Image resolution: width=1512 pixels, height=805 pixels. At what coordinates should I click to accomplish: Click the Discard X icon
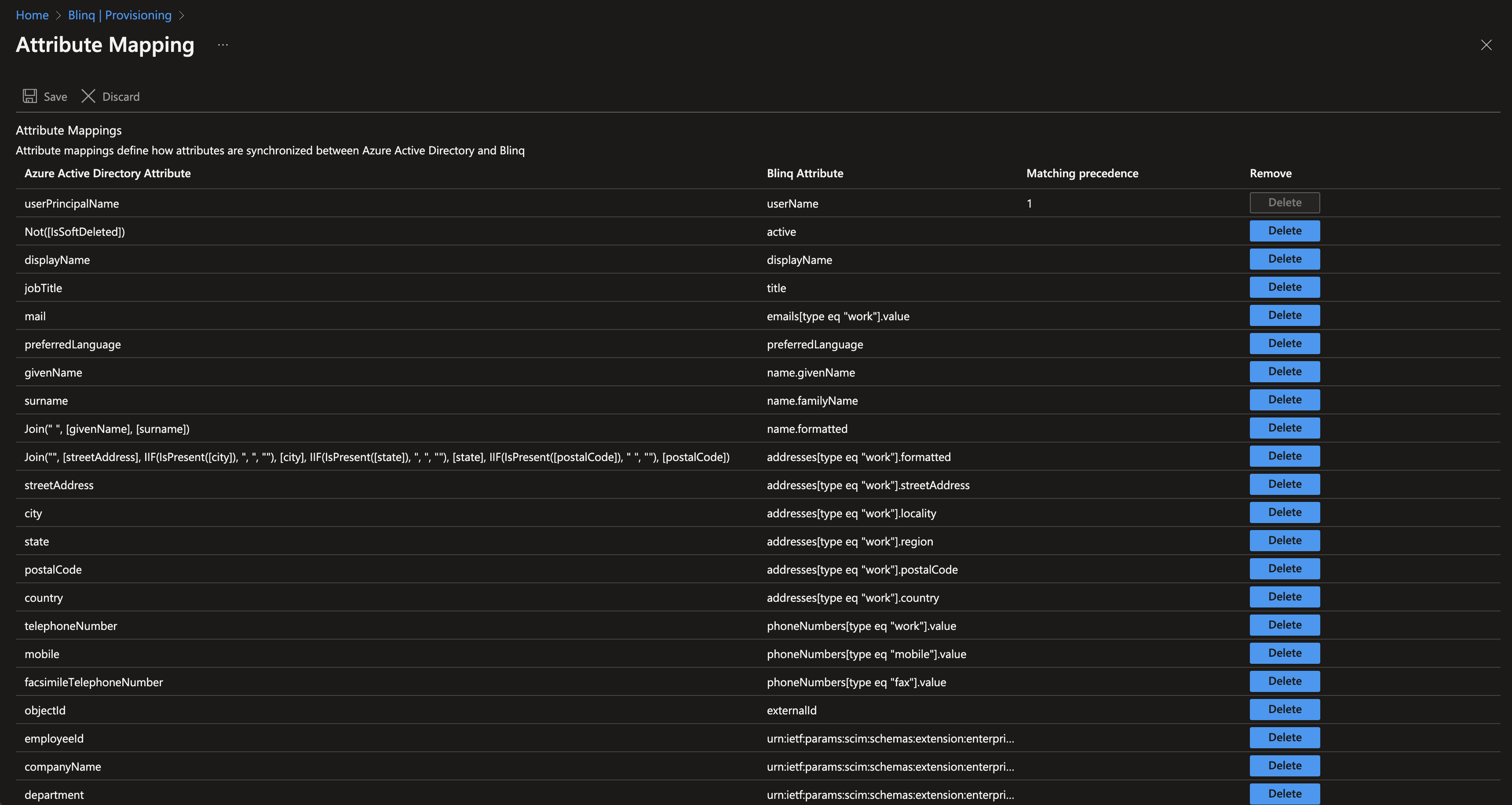(x=88, y=96)
